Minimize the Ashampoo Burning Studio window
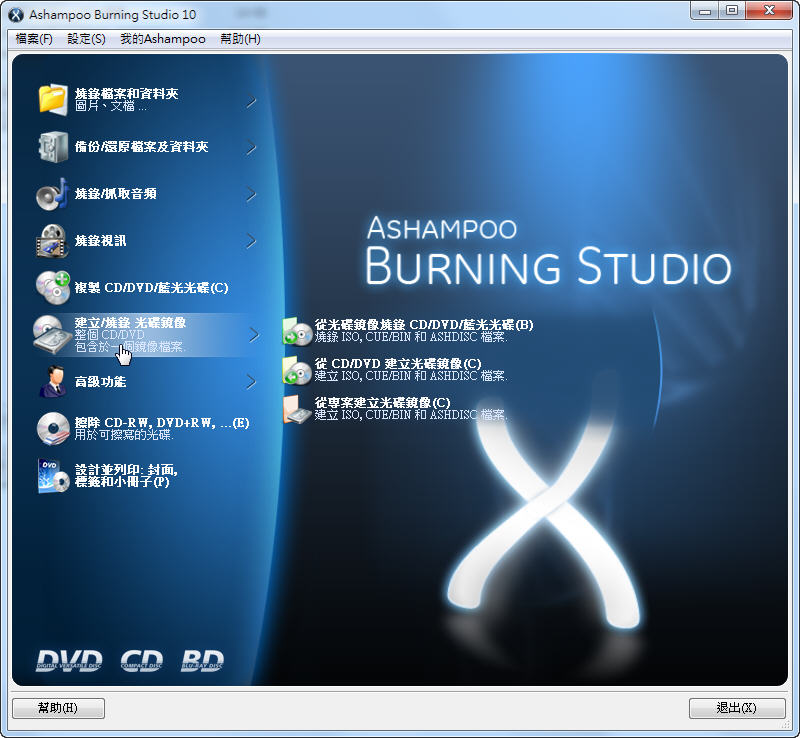The height and width of the screenshot is (738, 800). point(705,11)
